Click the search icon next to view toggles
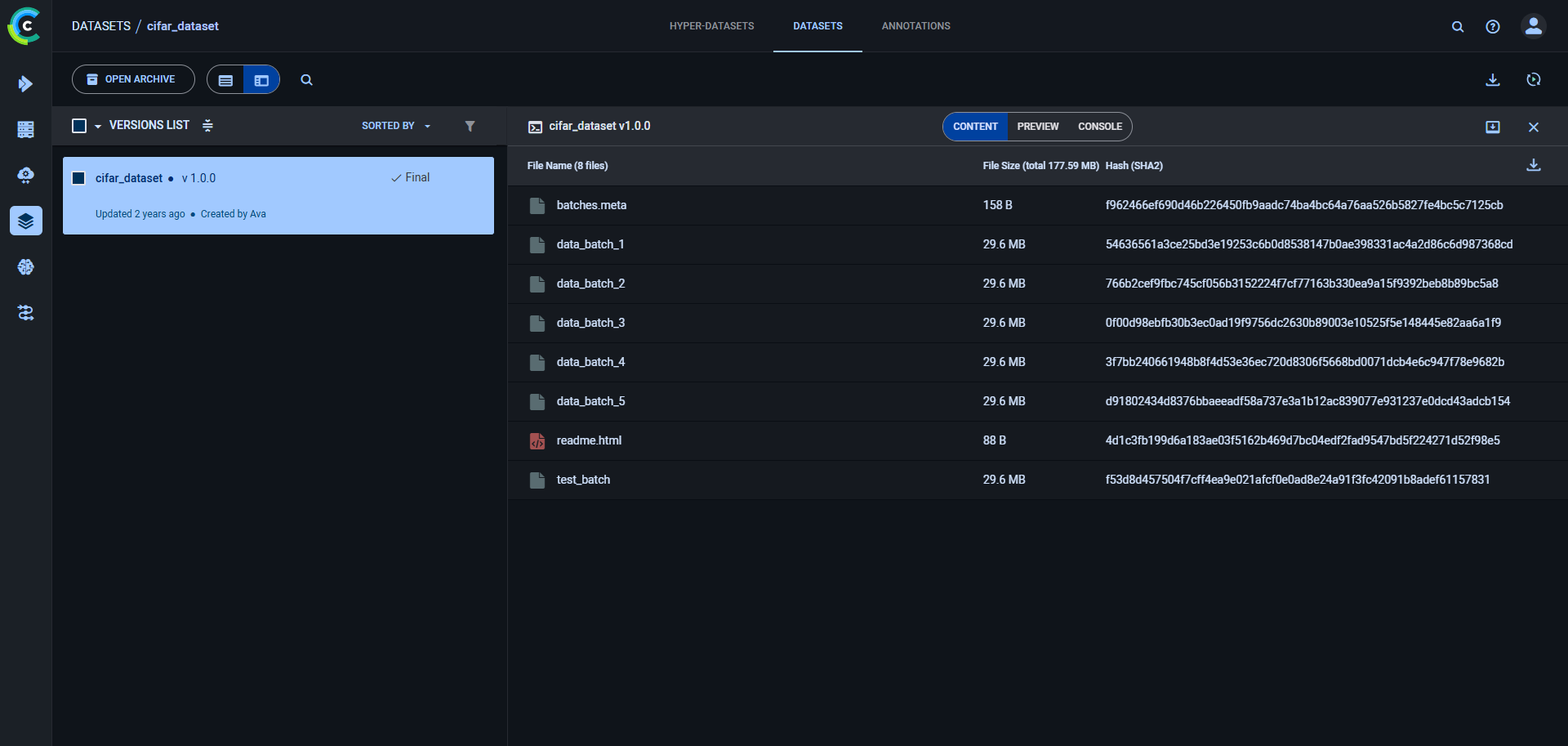This screenshot has height=746, width=1568. [306, 80]
